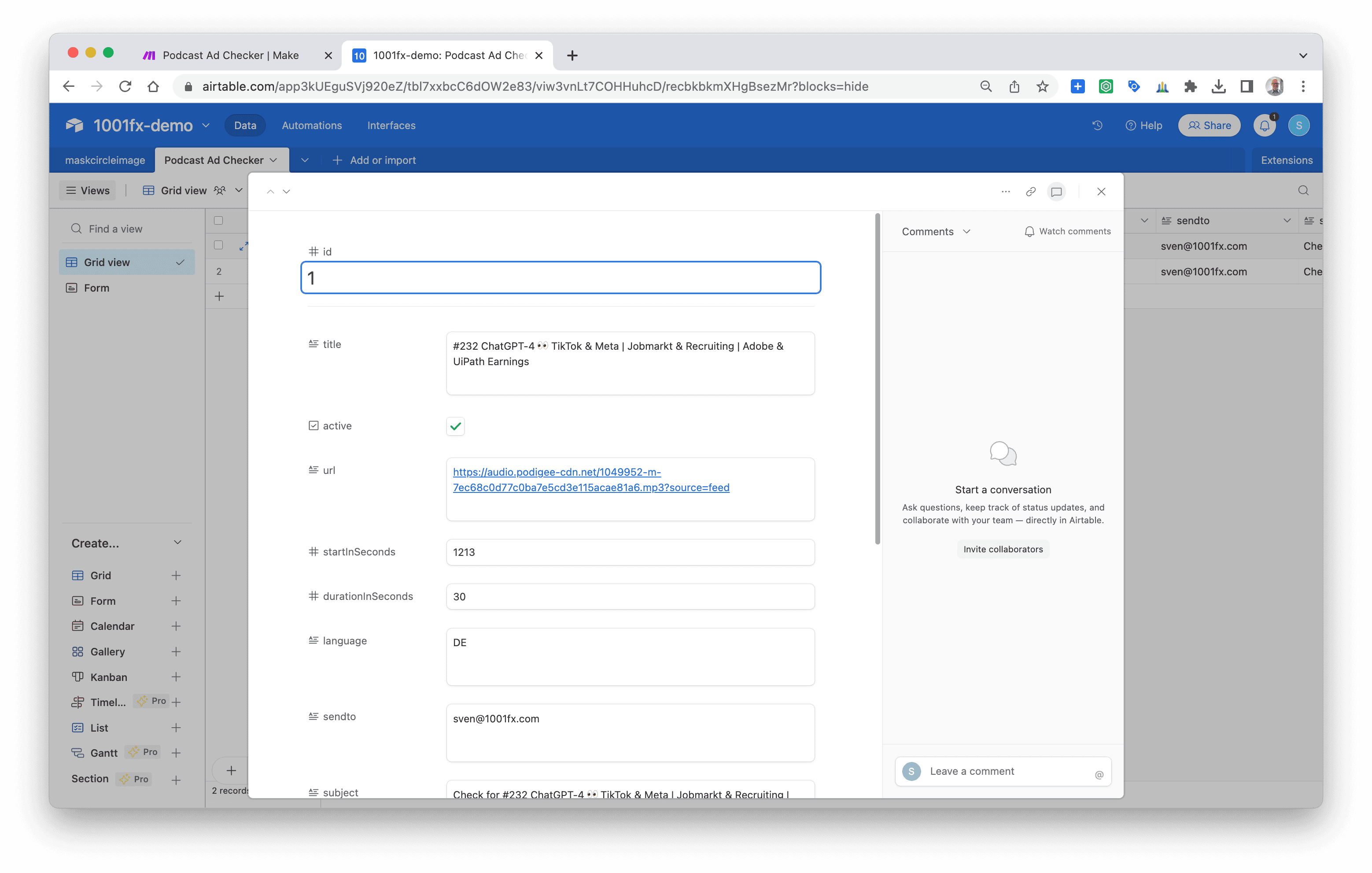Open the maskcircleimage table tab
The width and height of the screenshot is (1372, 873).
105,160
